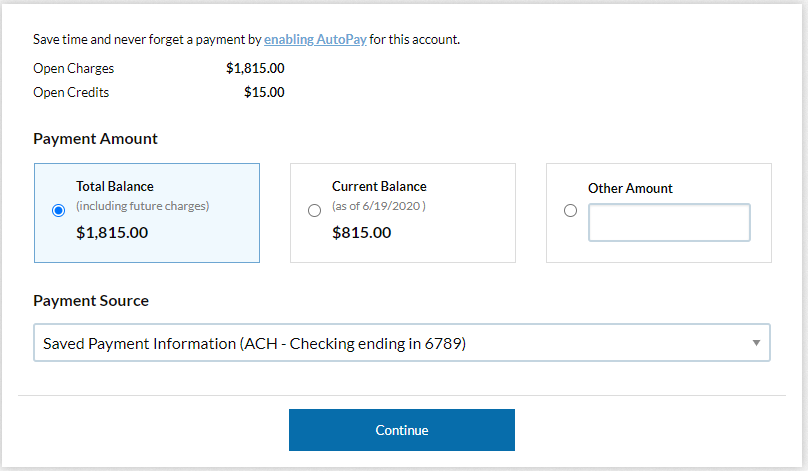Click the Payment Amount heading
This screenshot has width=808, height=471.
95,139
